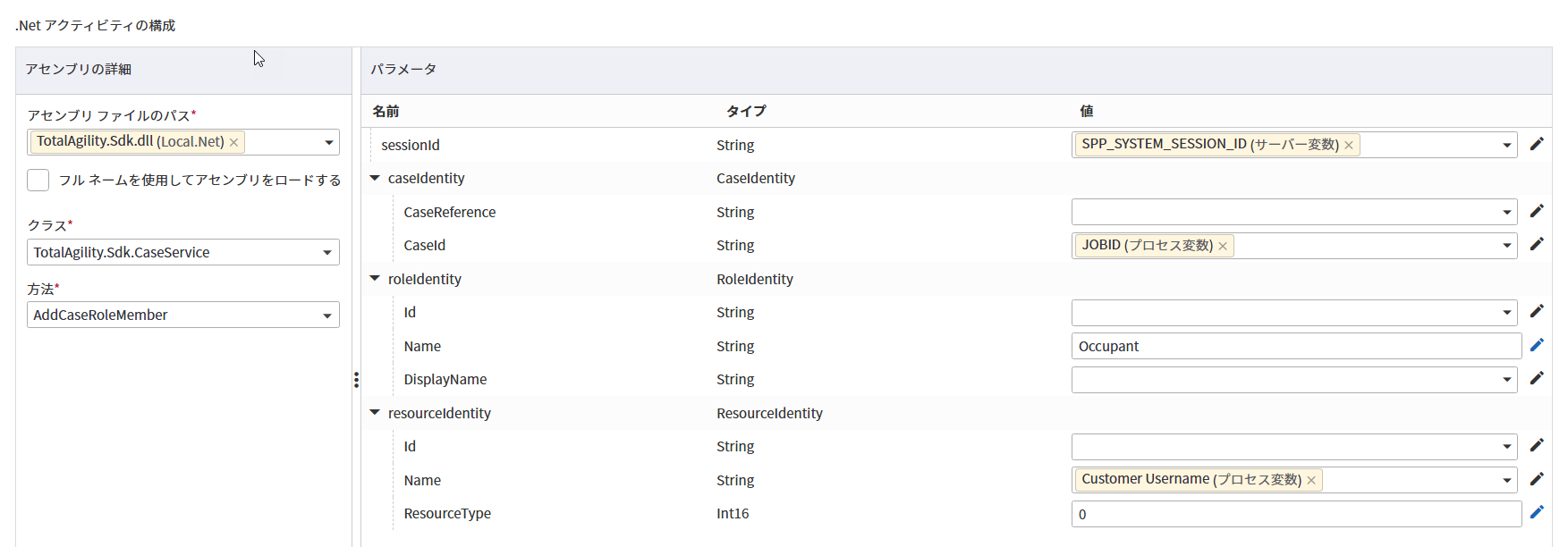The image size is (1568, 547).
Task: Click the edit pencil beside CaseReference value
Action: pyautogui.click(x=1537, y=211)
